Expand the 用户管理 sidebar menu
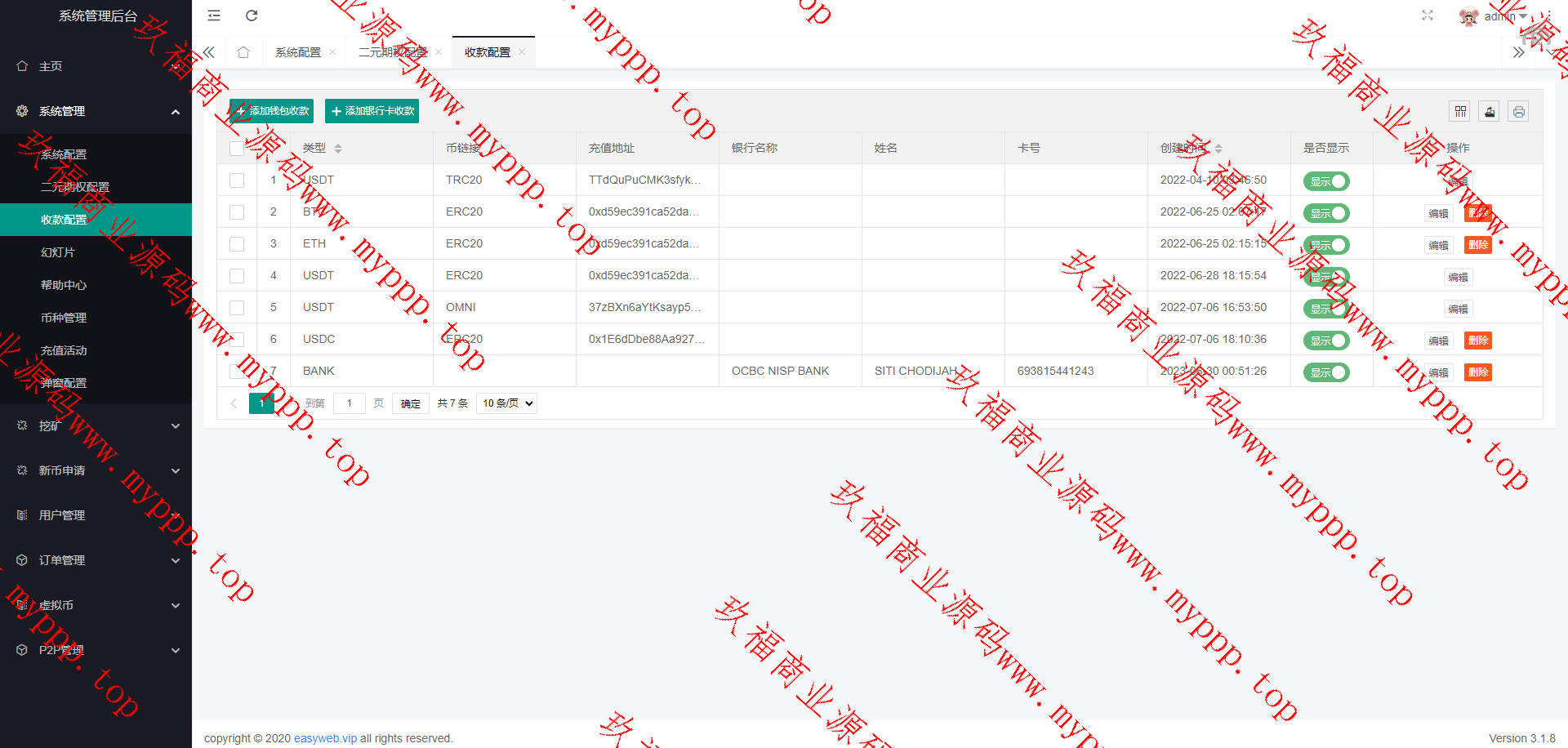The width and height of the screenshot is (1568, 748). (96, 515)
